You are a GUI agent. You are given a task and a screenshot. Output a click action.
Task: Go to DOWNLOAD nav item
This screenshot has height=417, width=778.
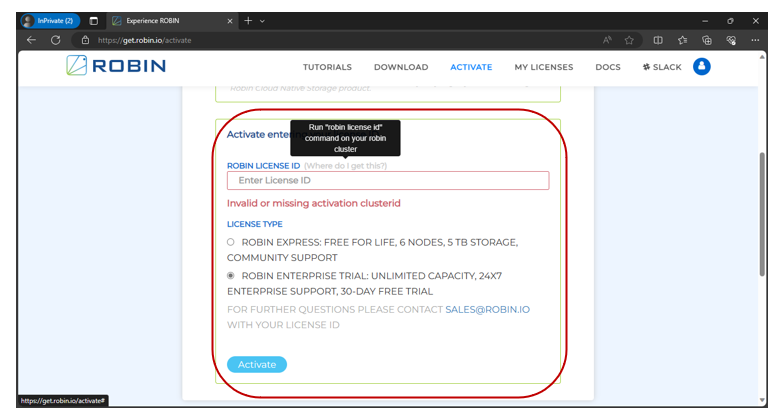click(x=401, y=67)
